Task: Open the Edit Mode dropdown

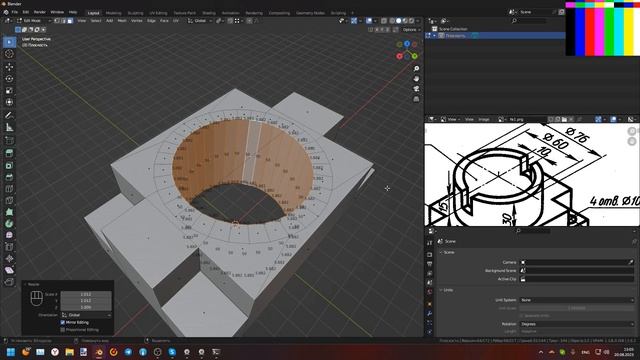Action: coord(33,20)
